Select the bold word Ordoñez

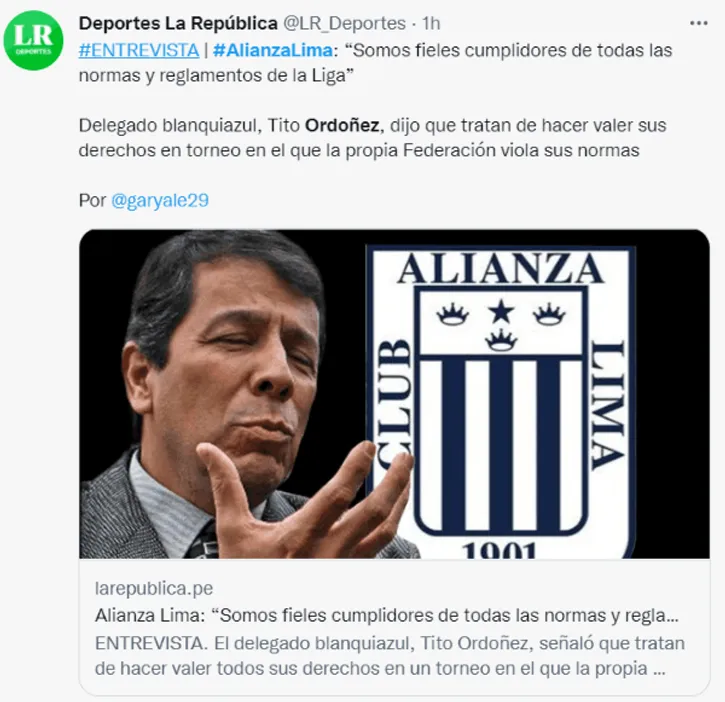[x=342, y=125]
